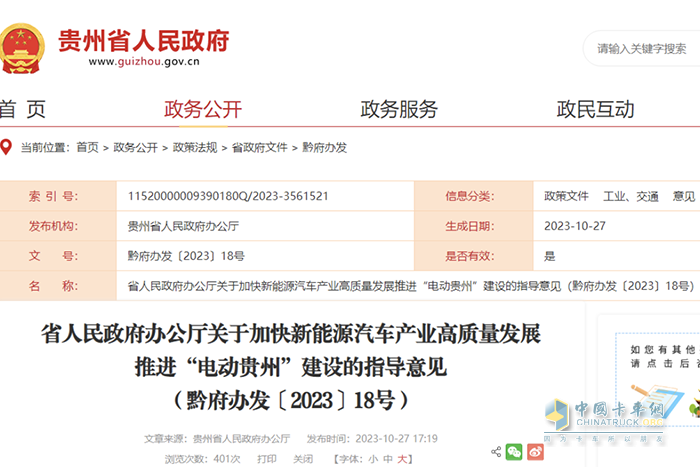Image resolution: width=700 pixels, height=467 pixels.
Task: Open 省政府文件 breadcrumb link
Action: tap(259, 147)
